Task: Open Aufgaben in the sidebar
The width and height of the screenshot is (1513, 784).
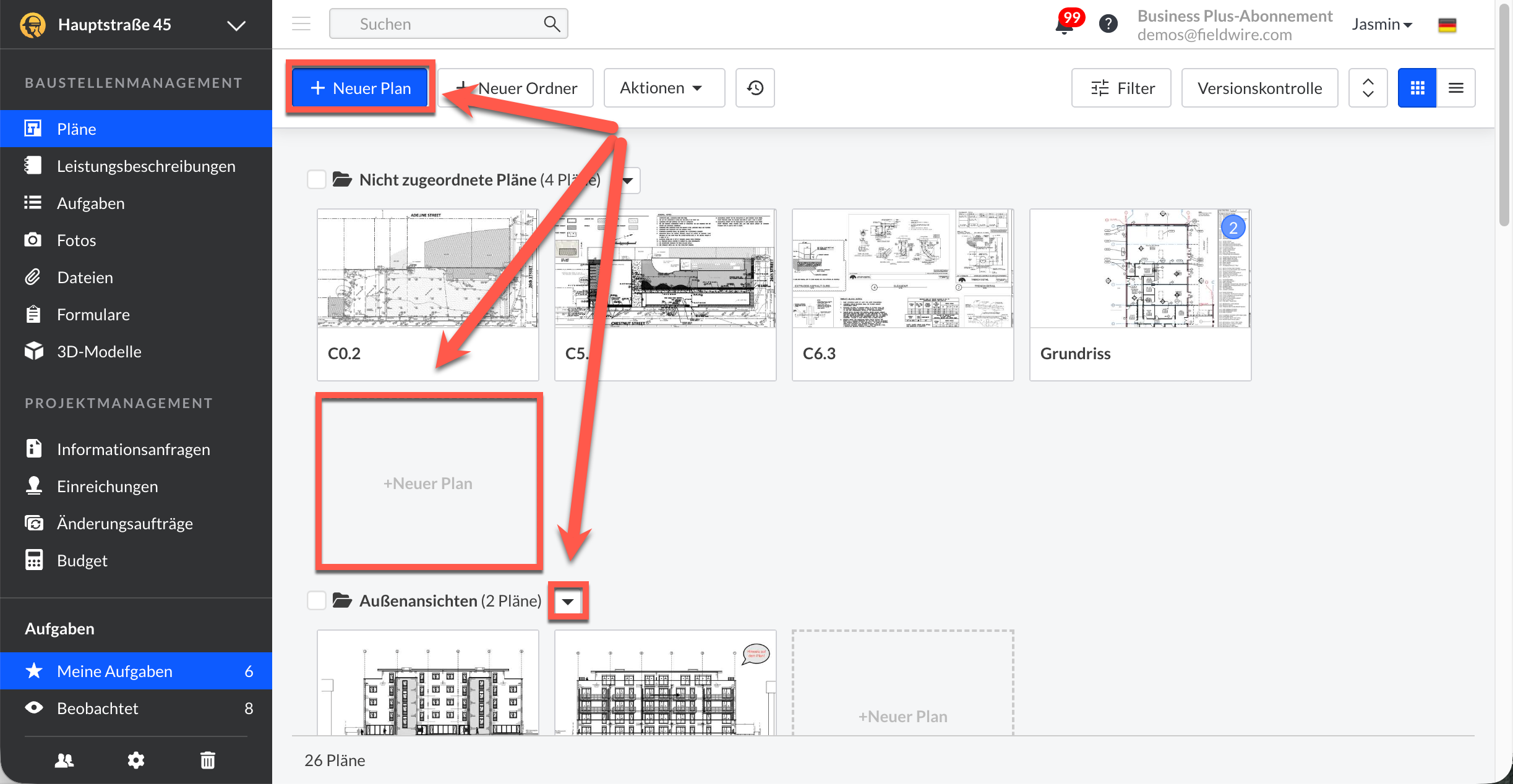Action: 90,203
